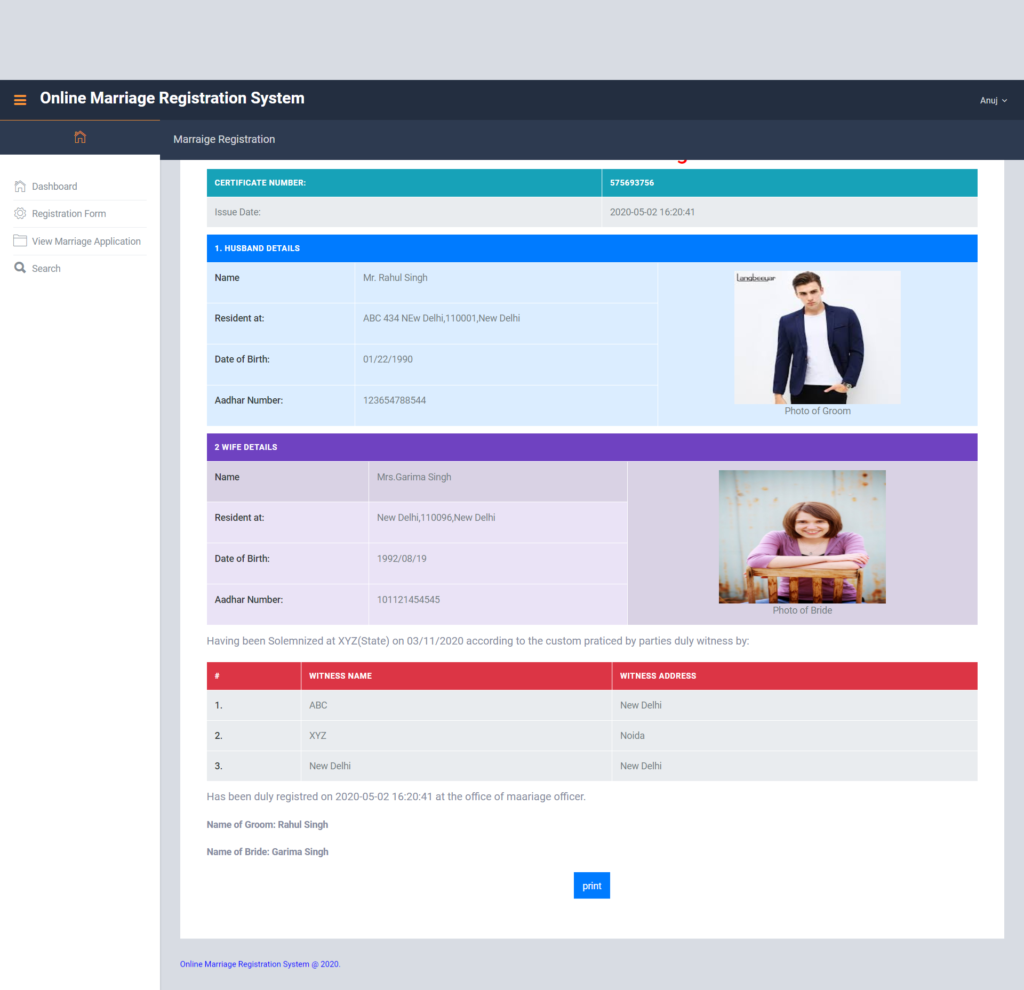Click the Photo of Groom image
Viewport: 1024px width, 990px height.
pyautogui.click(x=817, y=337)
